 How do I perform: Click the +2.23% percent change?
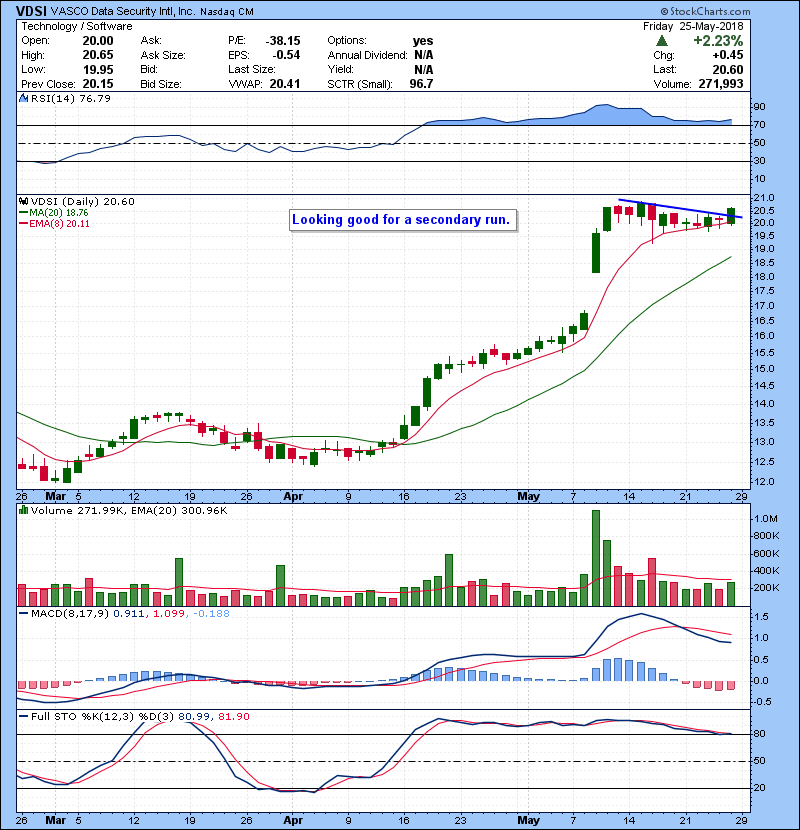718,41
